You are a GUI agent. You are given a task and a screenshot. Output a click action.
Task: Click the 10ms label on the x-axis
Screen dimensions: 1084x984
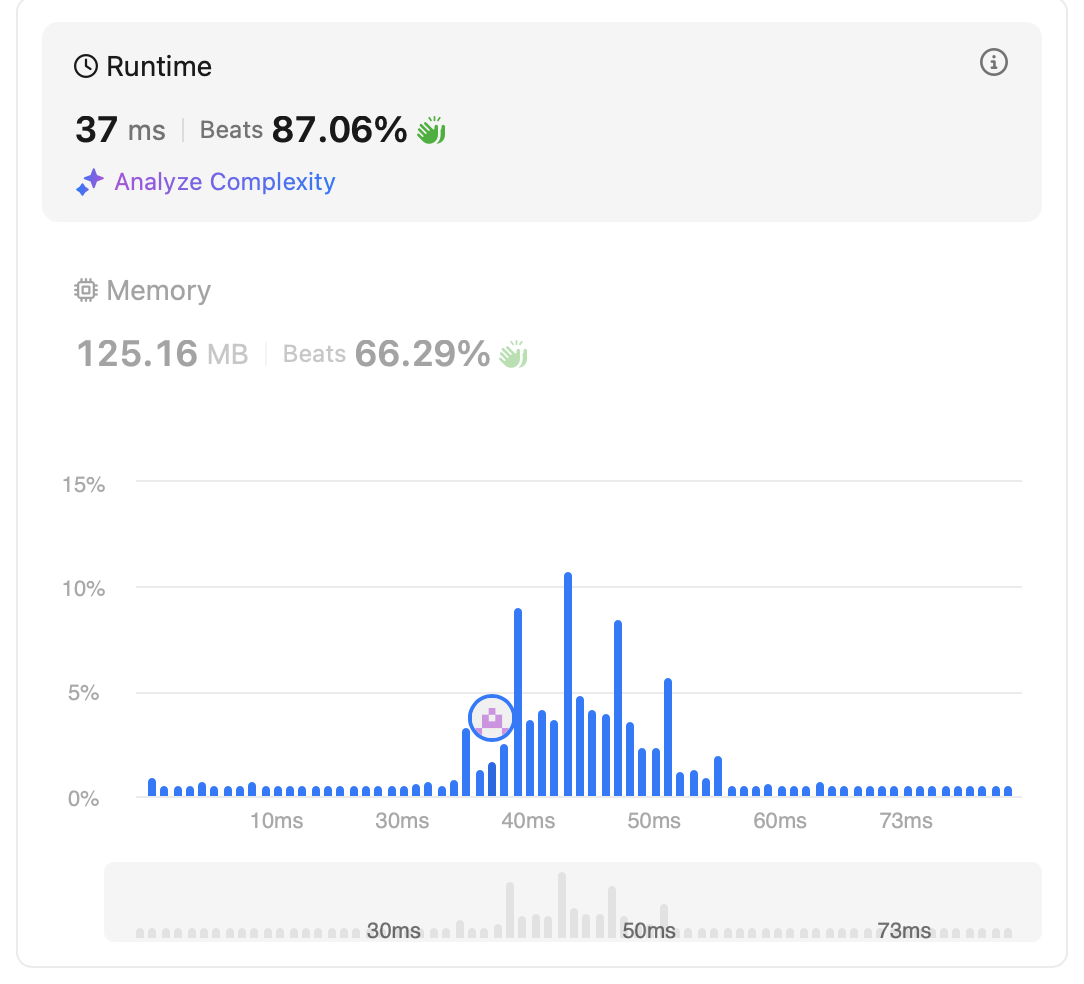point(276,821)
